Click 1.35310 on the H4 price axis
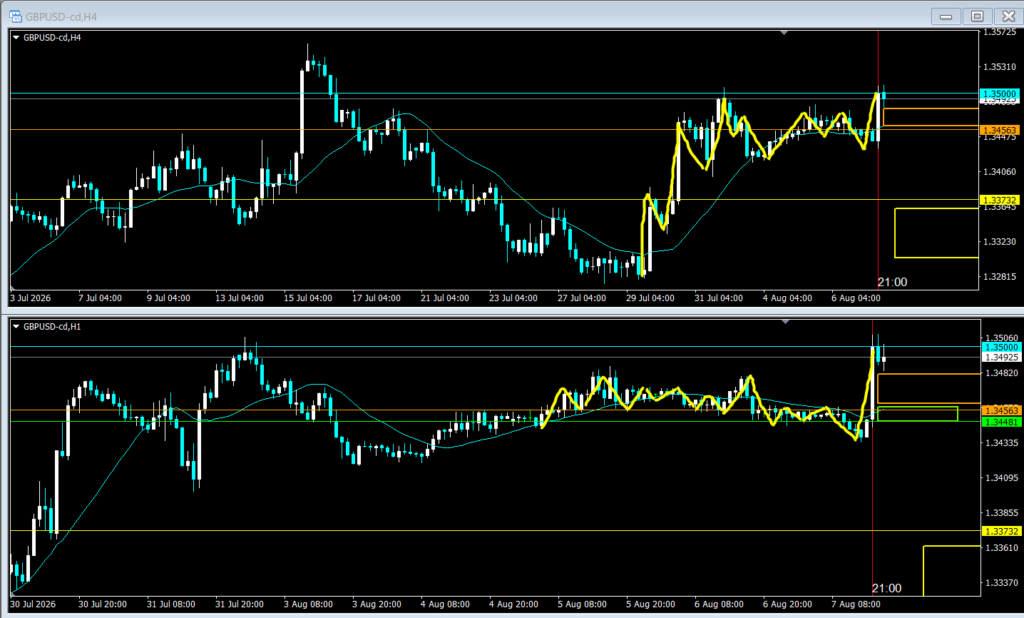Viewport: 1024px width, 618px height. click(1000, 67)
